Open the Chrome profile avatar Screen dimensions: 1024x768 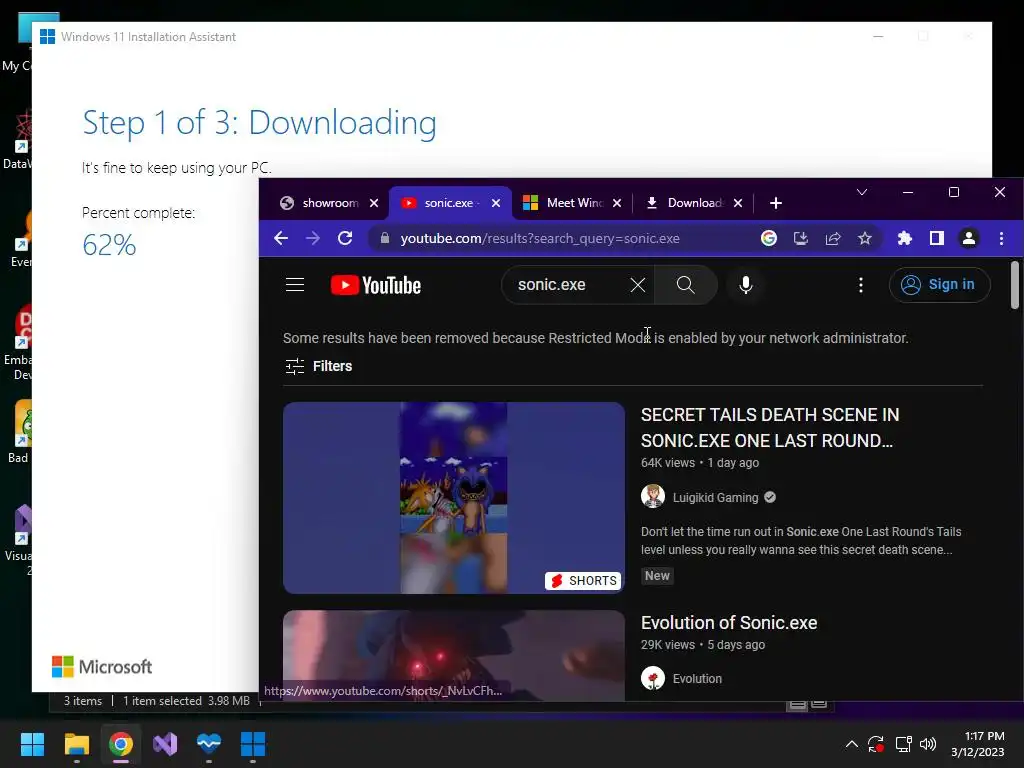click(968, 238)
